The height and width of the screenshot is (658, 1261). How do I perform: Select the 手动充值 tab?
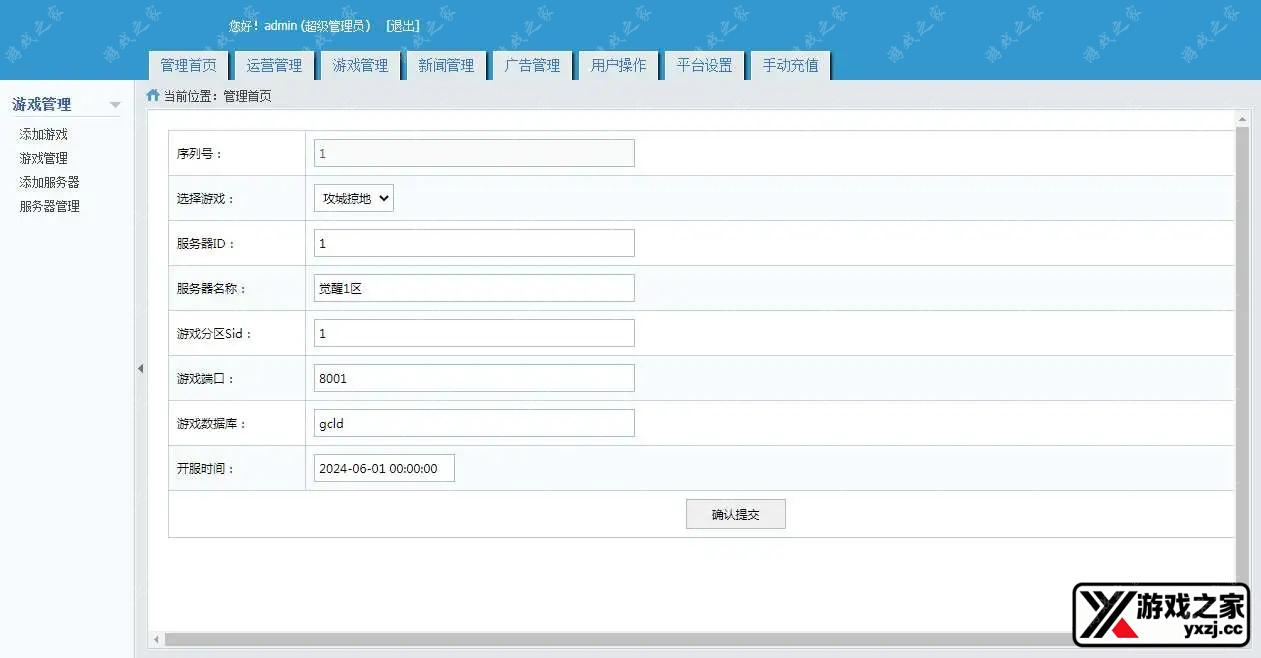[x=790, y=66]
